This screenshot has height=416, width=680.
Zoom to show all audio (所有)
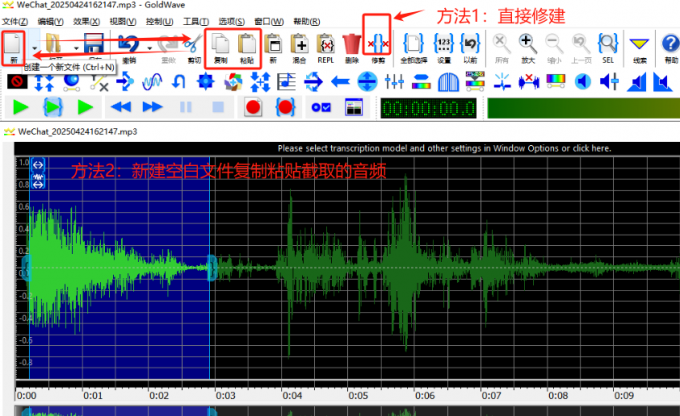(x=501, y=48)
